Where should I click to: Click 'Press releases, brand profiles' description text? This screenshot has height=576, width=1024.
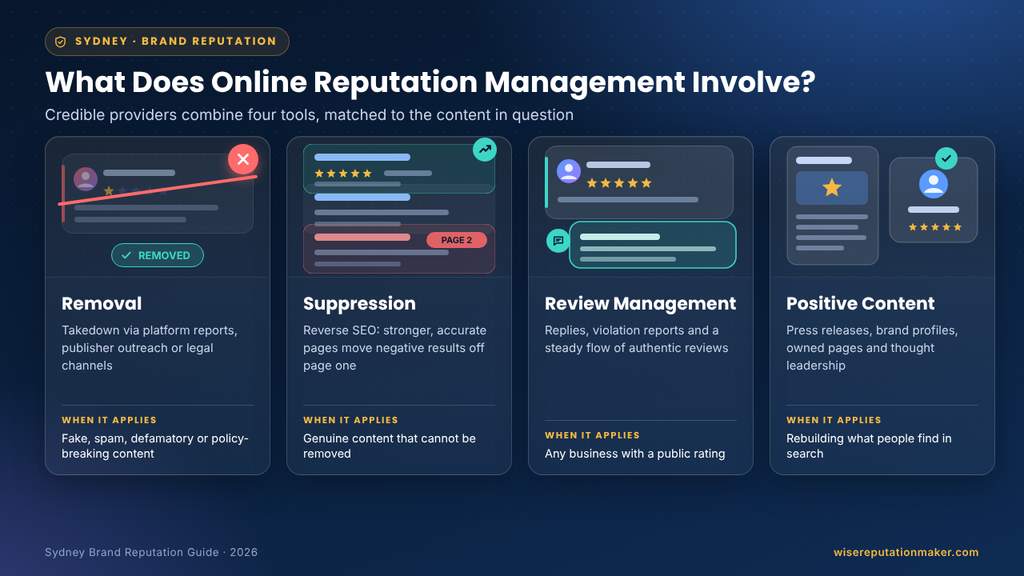[x=872, y=348]
